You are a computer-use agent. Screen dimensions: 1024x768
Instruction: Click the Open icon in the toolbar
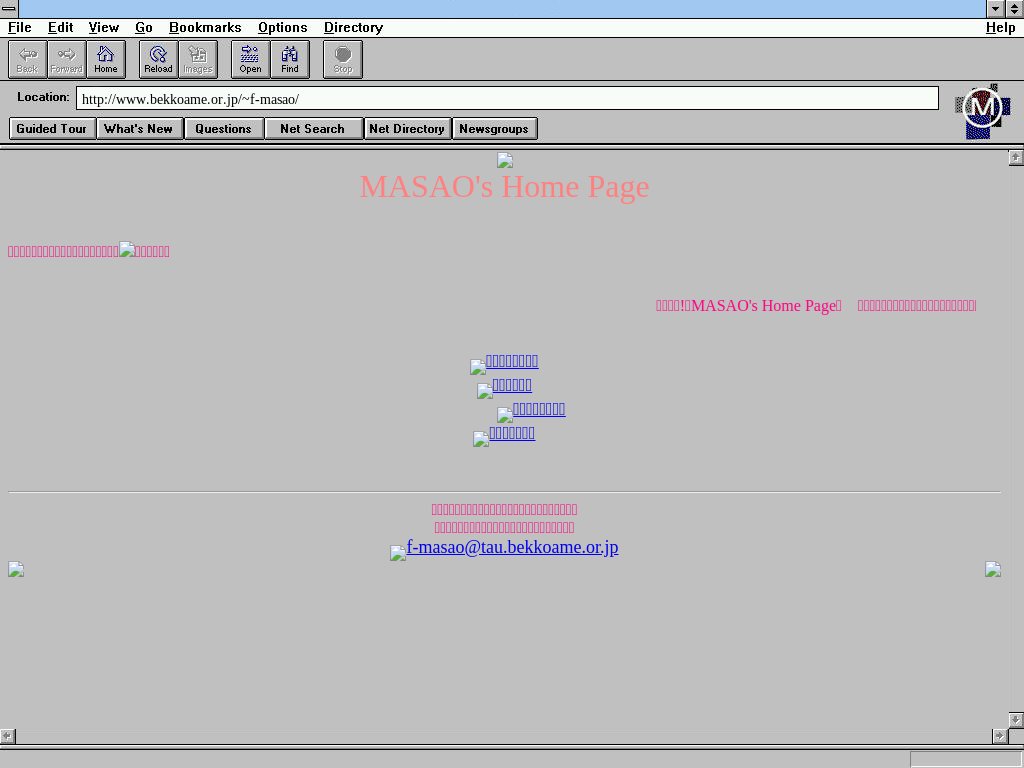tap(250, 58)
